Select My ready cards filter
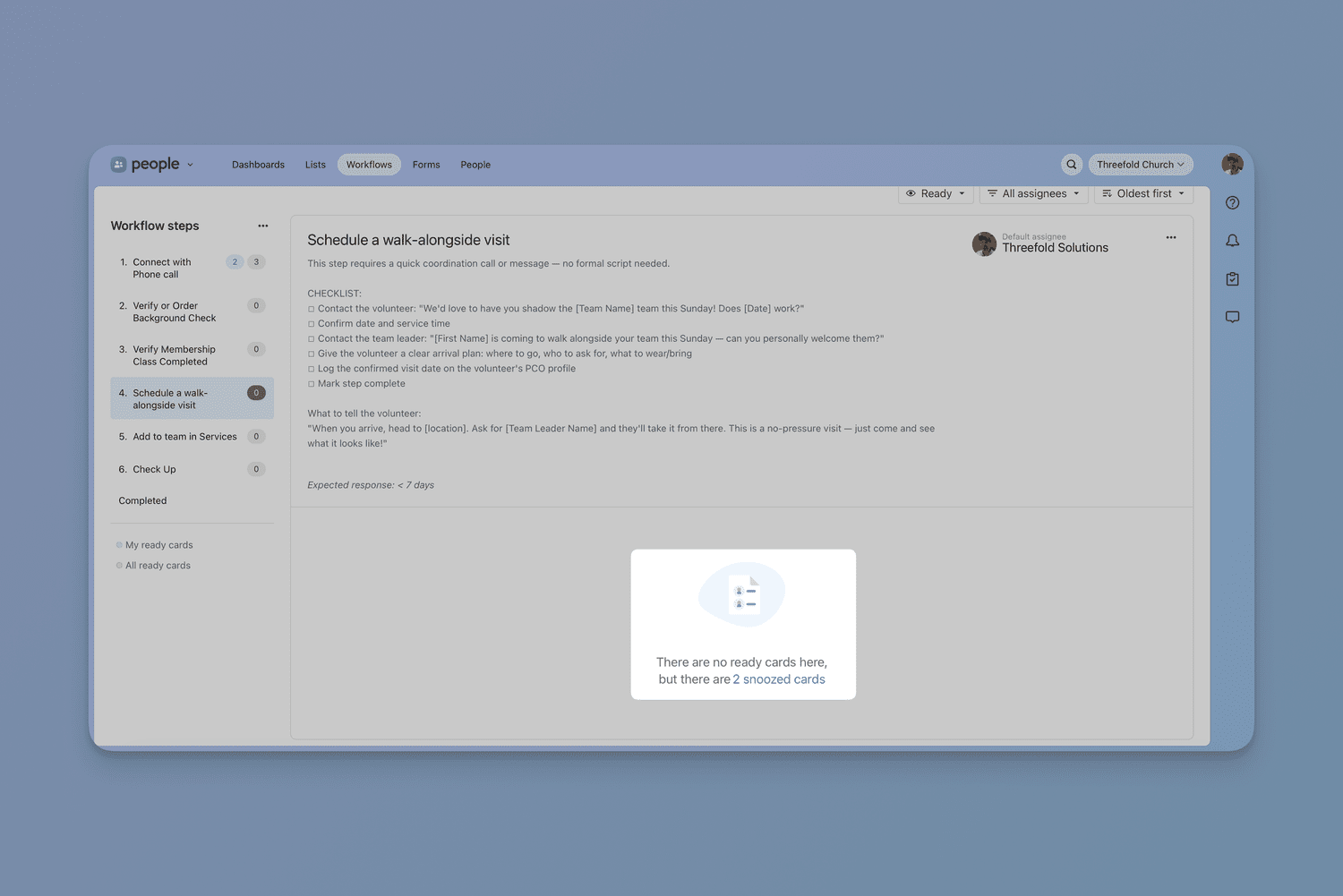Screen dimensions: 1343x896 [158, 545]
